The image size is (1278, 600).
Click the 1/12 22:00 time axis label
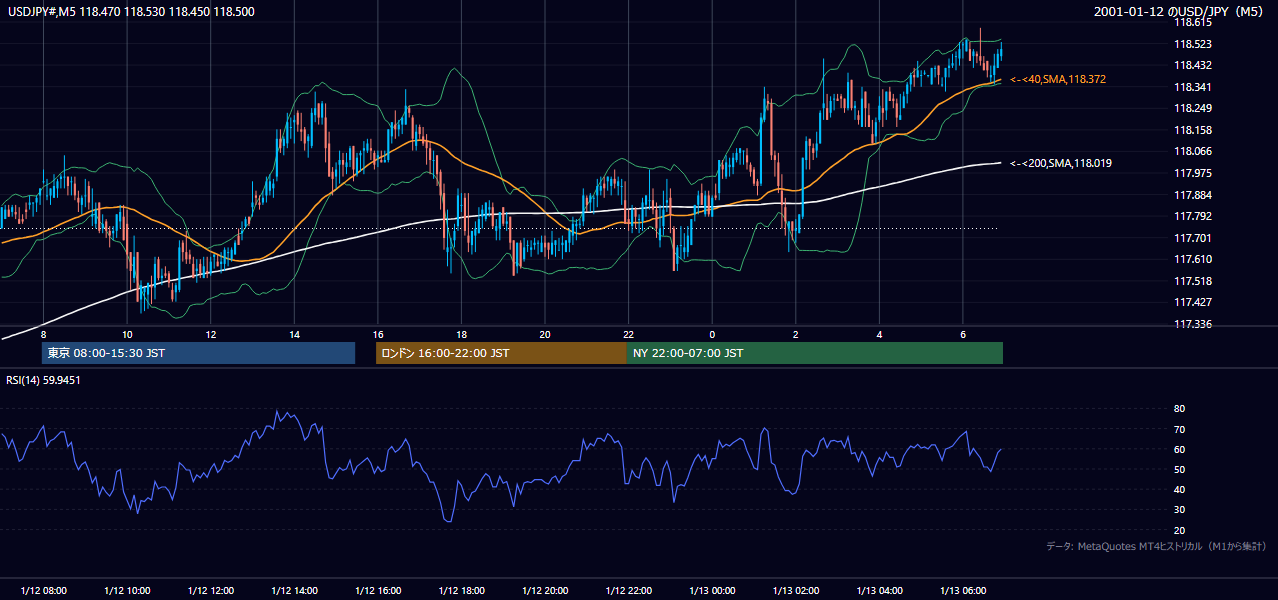(628, 591)
